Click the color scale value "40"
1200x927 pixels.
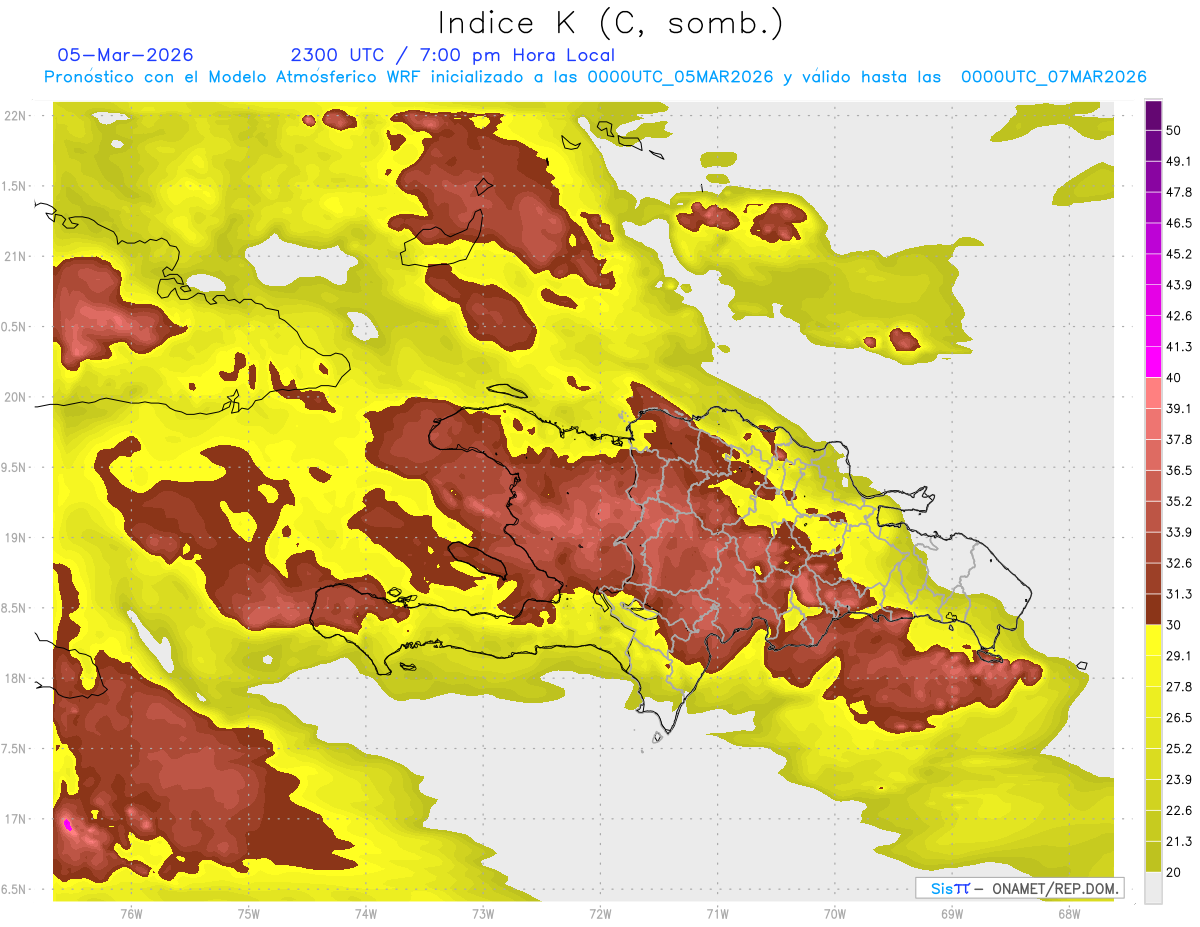pyautogui.click(x=1175, y=378)
